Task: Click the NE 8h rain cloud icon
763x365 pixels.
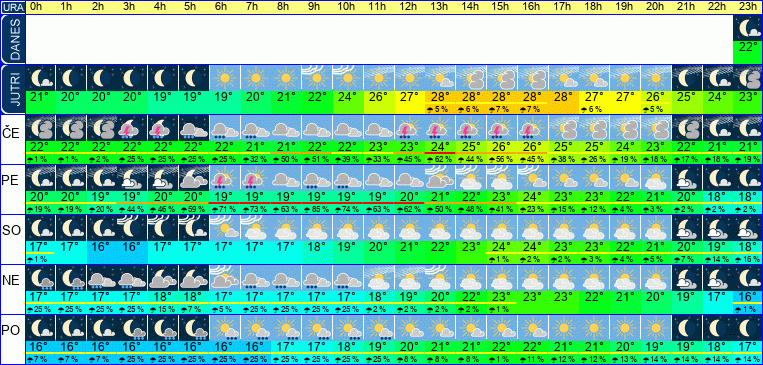Action: coord(286,278)
